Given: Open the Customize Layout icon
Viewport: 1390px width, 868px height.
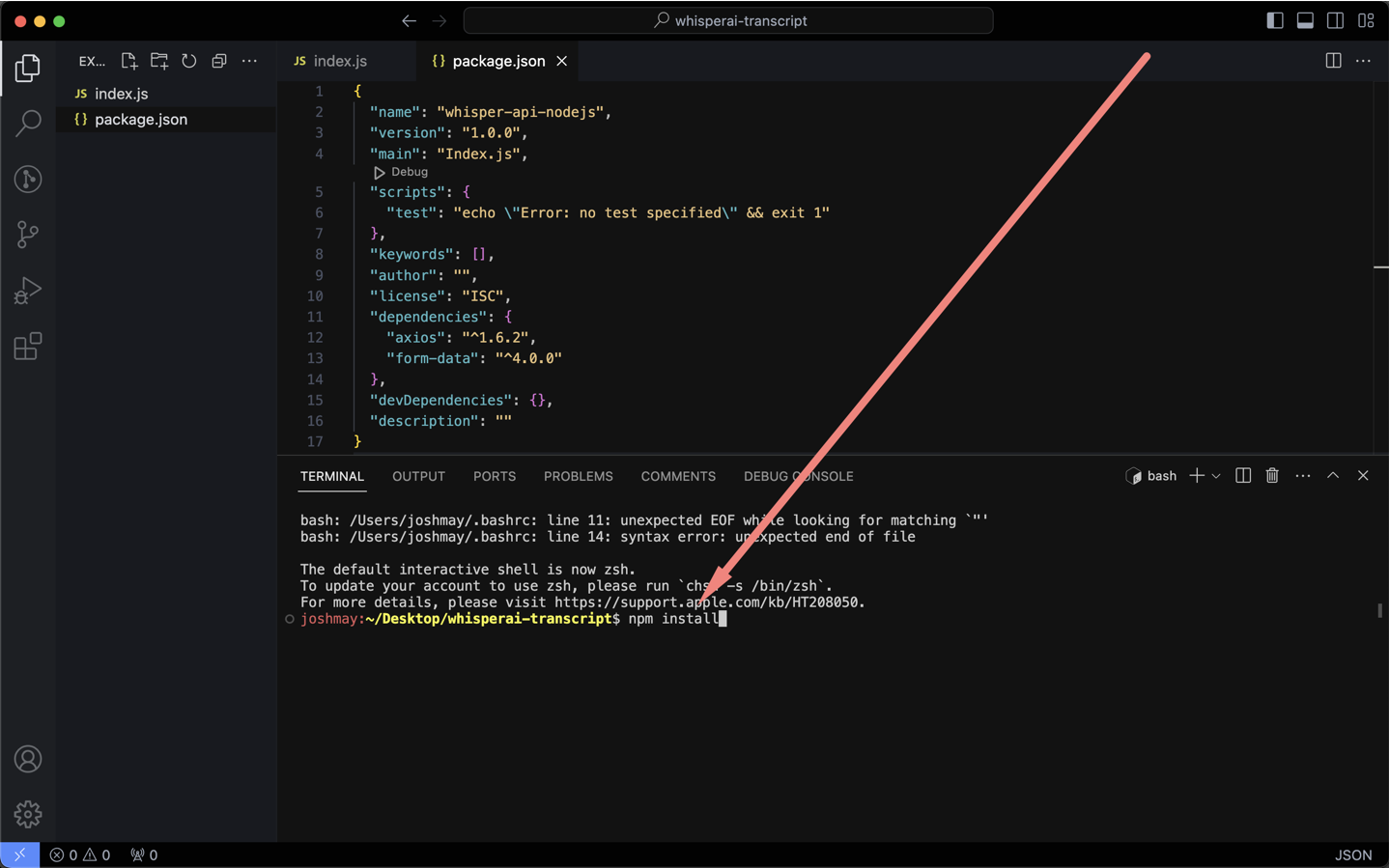Looking at the screenshot, I should pyautogui.click(x=1366, y=20).
